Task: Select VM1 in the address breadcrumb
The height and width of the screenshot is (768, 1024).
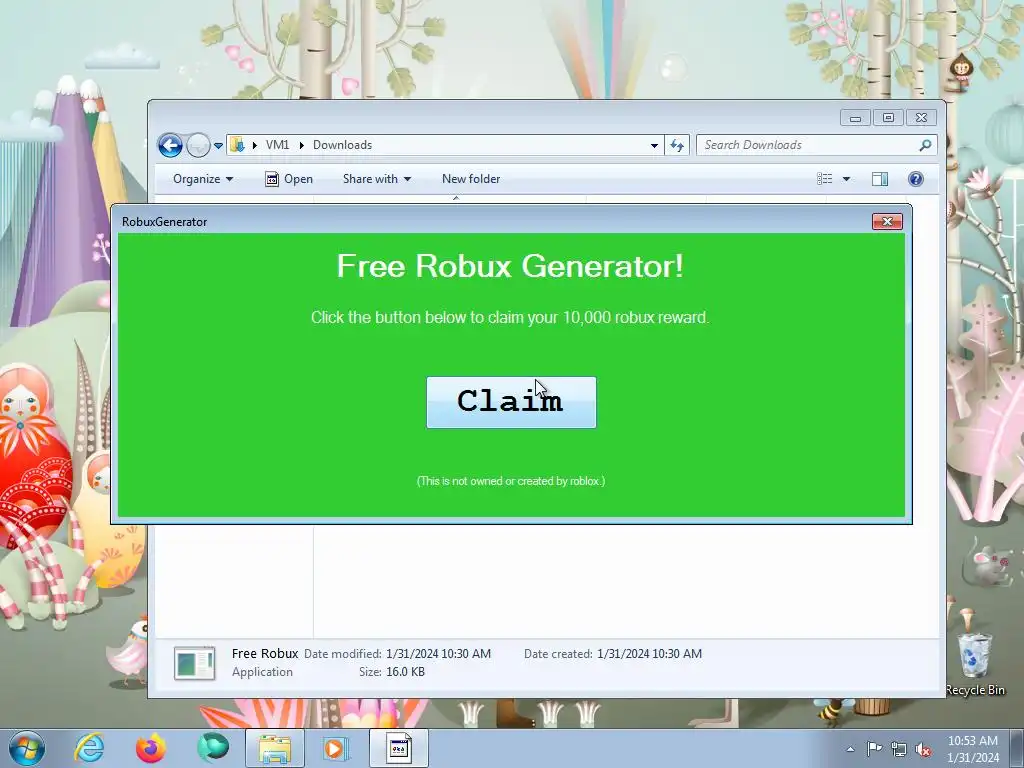Action: click(x=277, y=145)
